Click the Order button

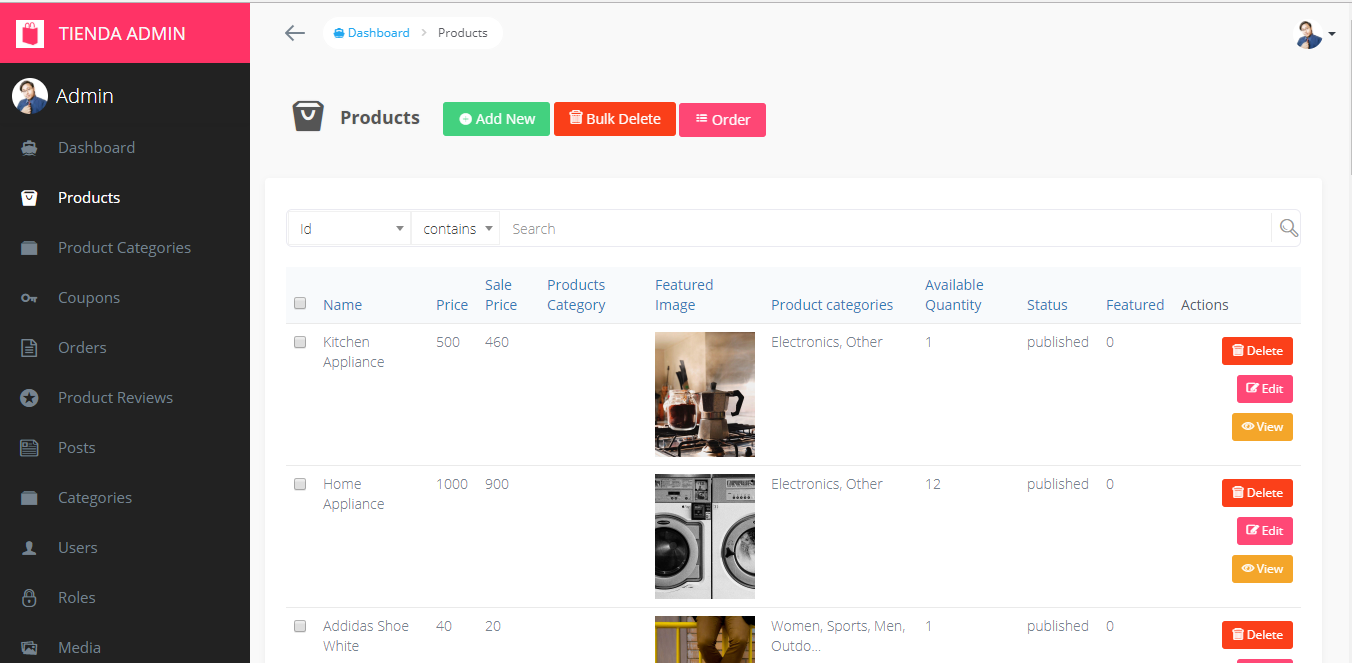point(722,119)
